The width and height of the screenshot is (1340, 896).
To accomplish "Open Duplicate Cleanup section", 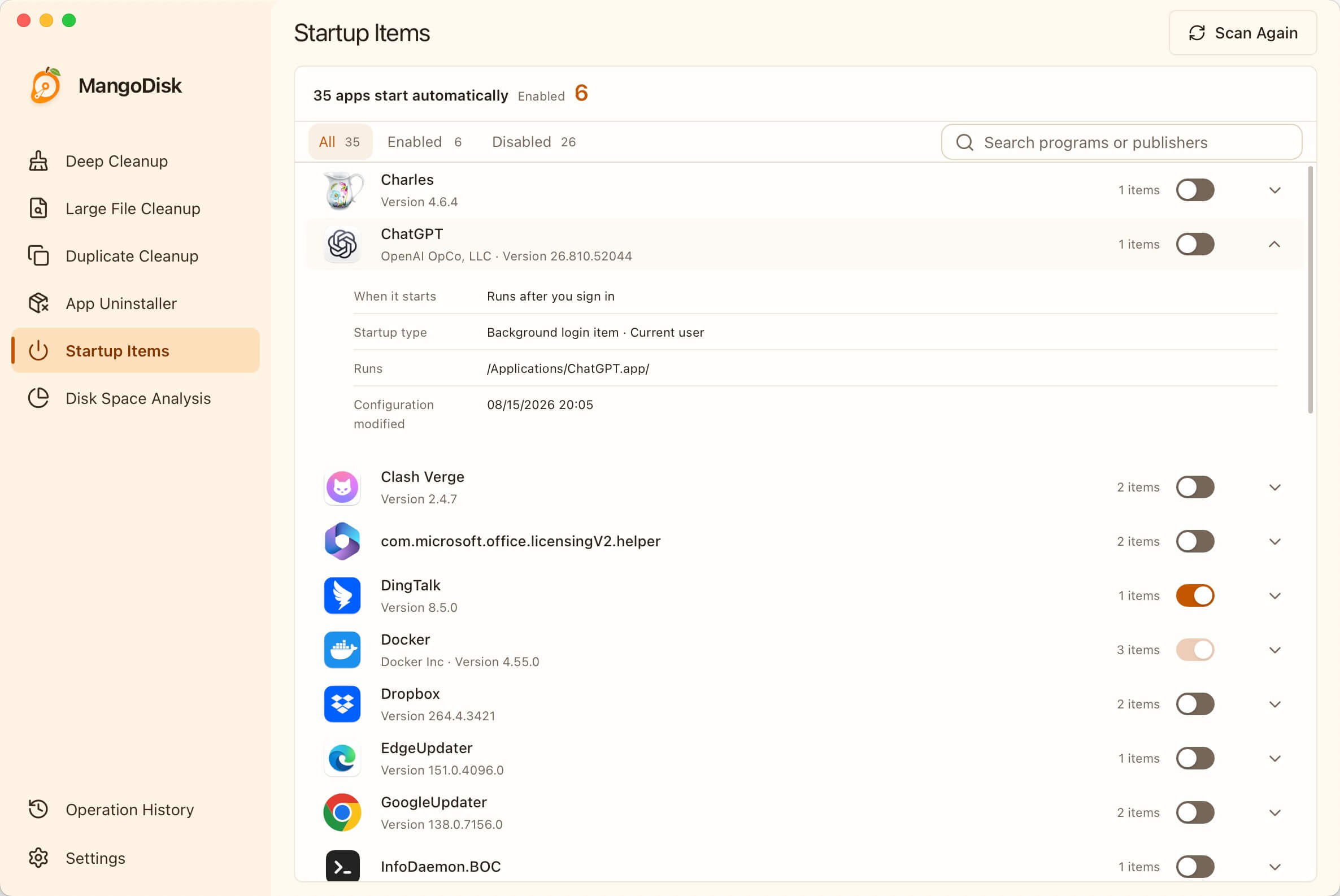I will click(x=136, y=256).
